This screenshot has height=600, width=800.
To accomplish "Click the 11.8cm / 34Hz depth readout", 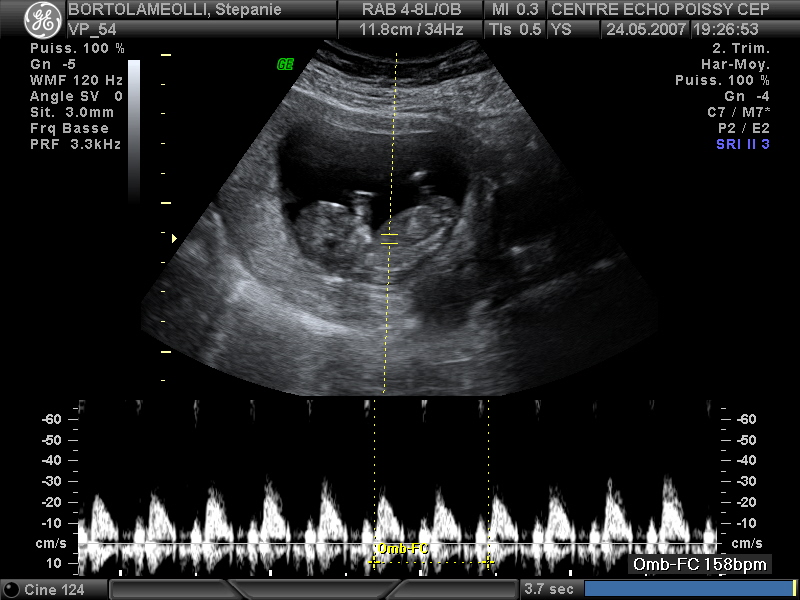I will (413, 29).
